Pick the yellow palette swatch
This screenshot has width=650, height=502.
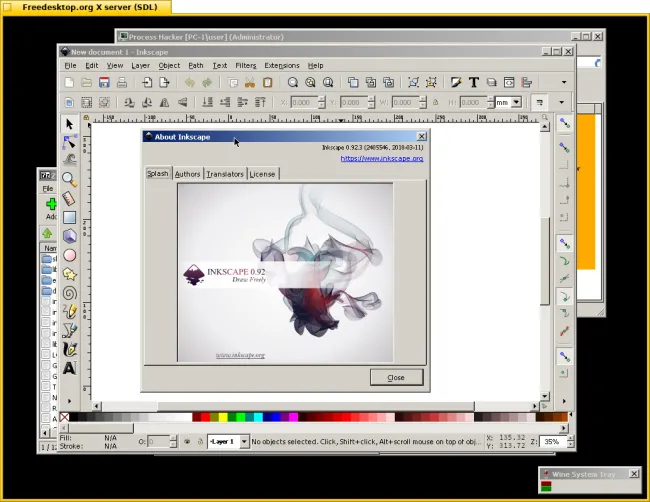point(223,417)
